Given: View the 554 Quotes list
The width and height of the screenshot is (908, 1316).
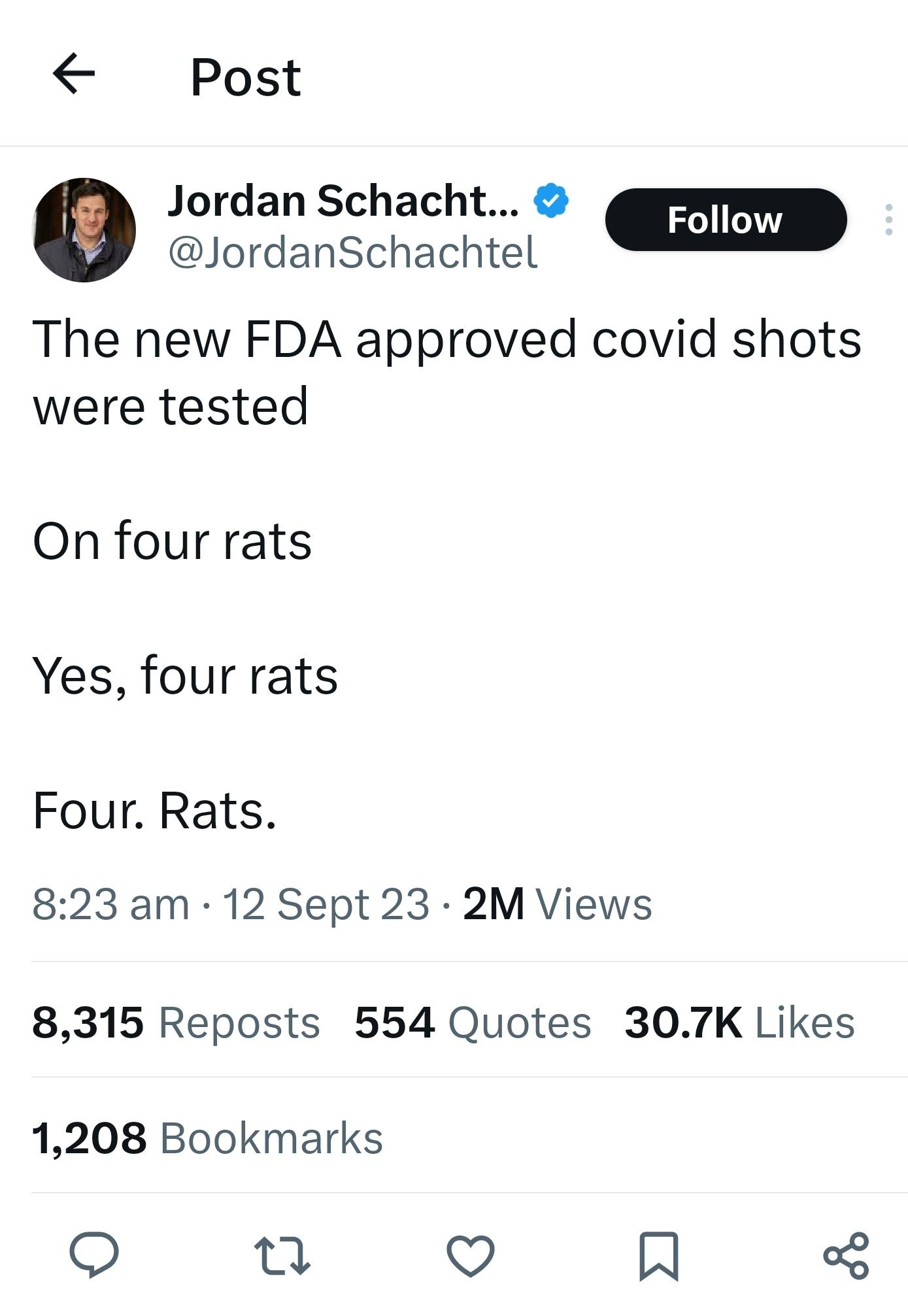Looking at the screenshot, I should [x=473, y=1022].
